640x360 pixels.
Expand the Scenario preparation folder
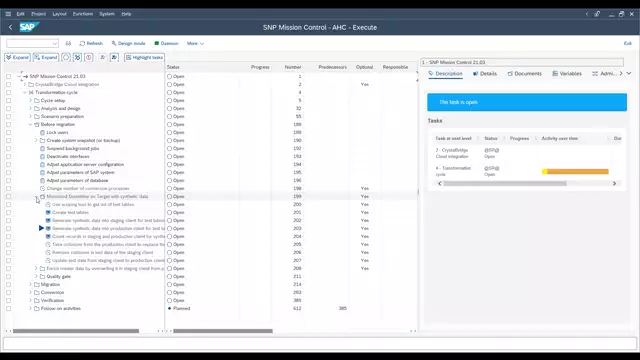[31, 116]
